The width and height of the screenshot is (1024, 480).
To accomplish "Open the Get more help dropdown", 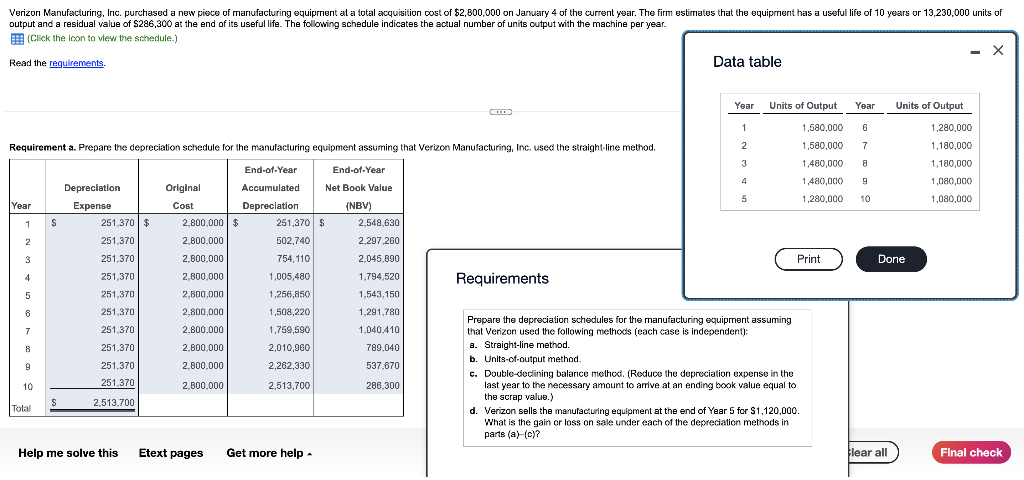I will (268, 453).
